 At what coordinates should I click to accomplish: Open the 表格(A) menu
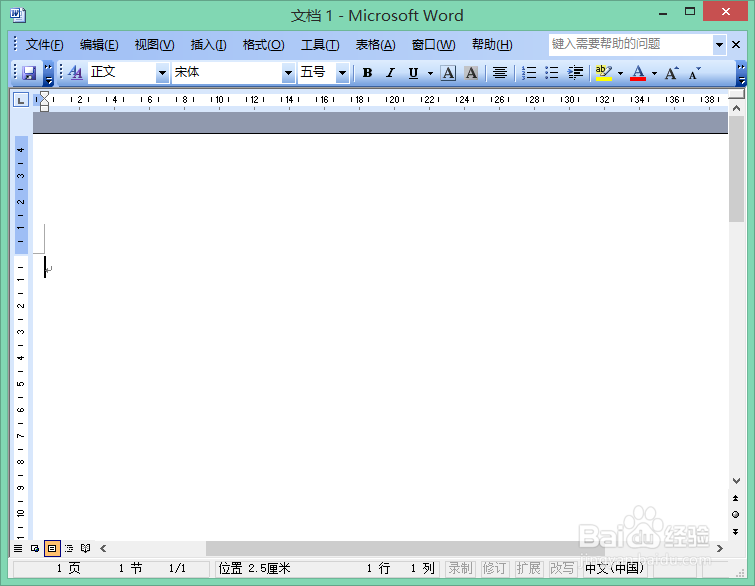click(x=376, y=45)
